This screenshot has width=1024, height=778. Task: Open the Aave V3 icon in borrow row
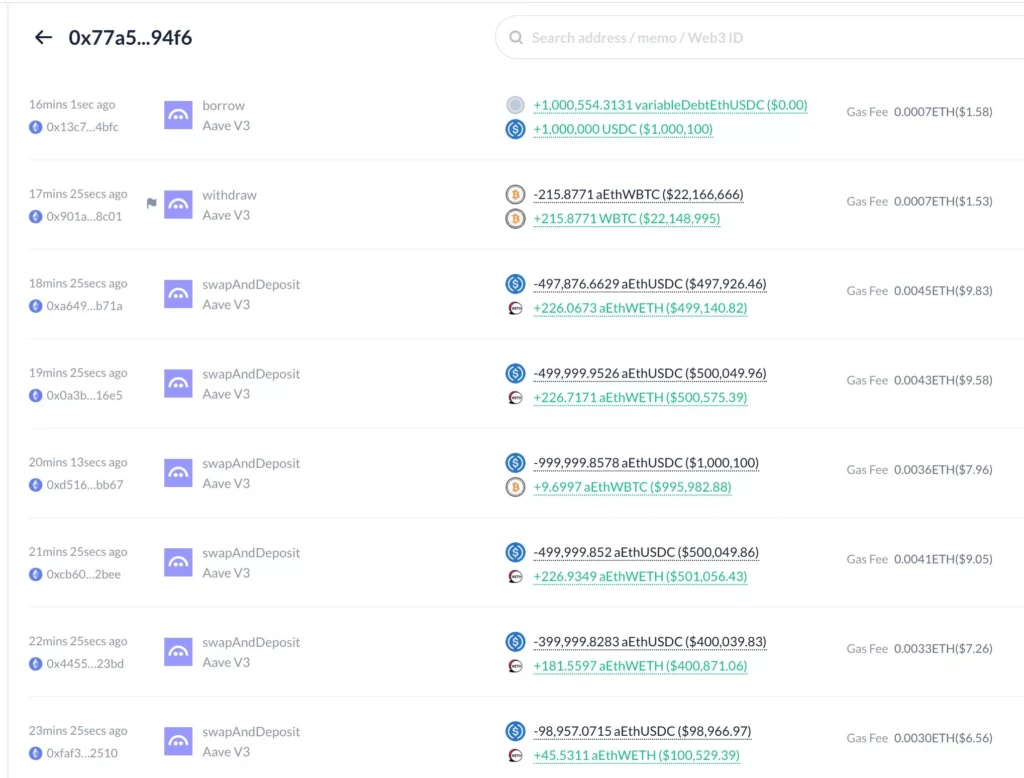(178, 115)
